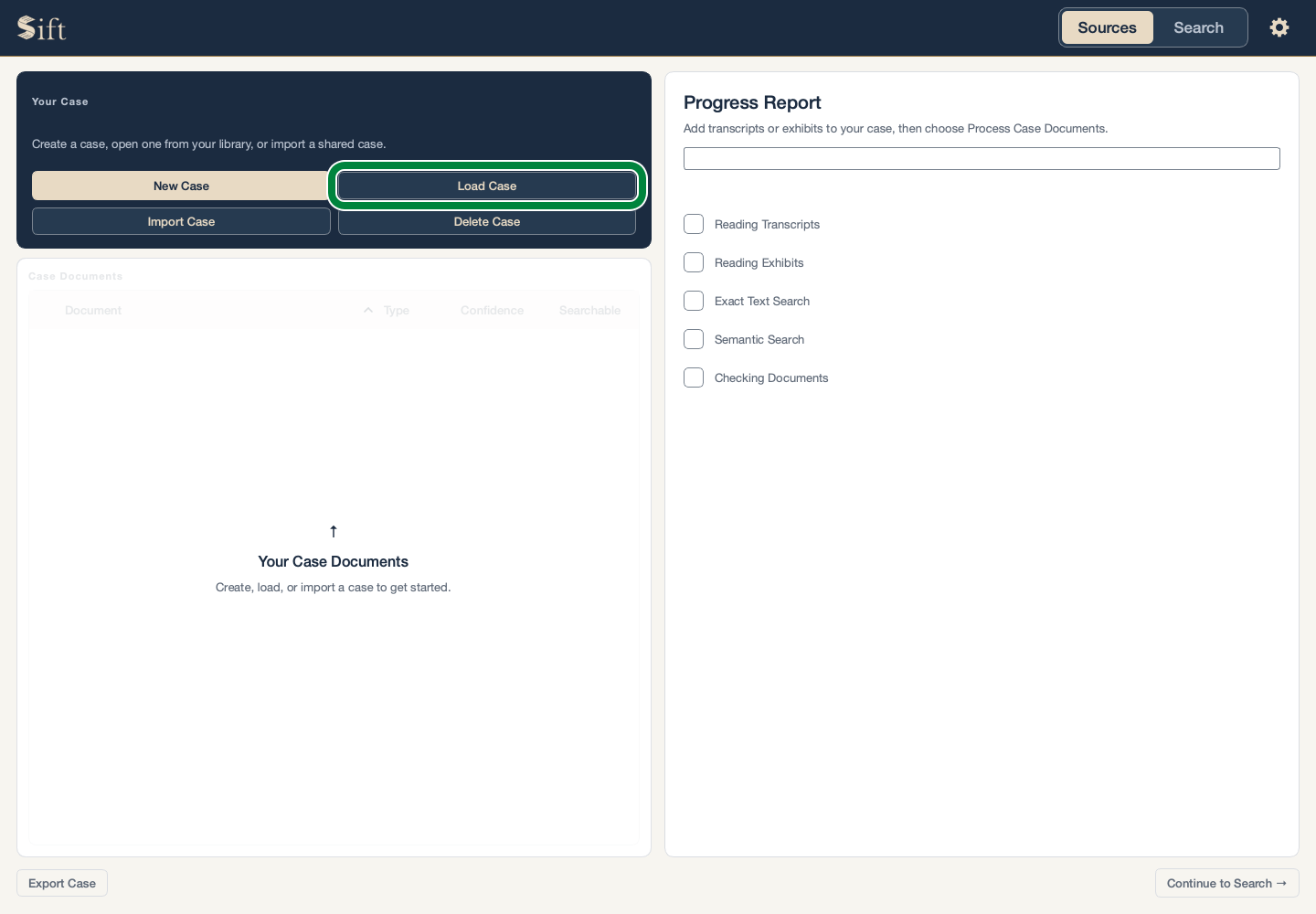Create a New Case

click(x=181, y=186)
